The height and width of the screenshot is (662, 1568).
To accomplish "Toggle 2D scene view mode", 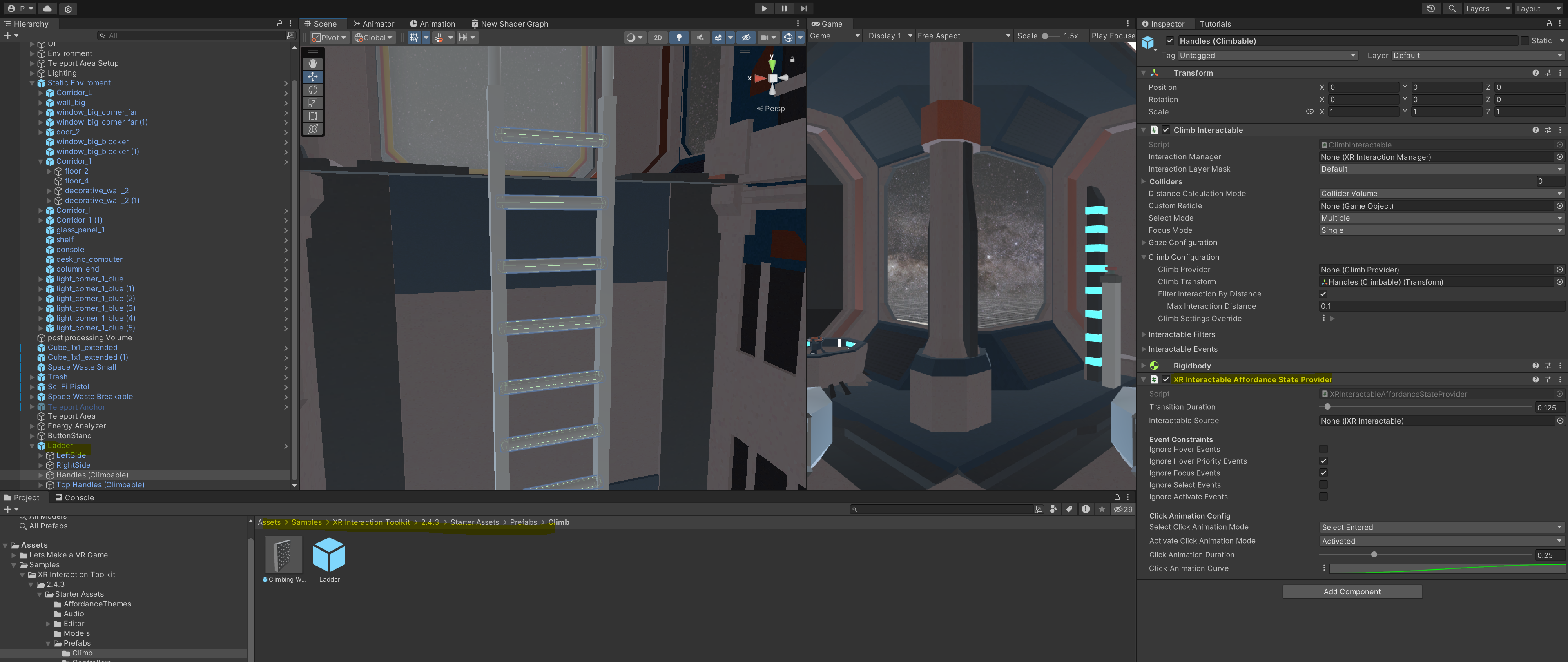I will pos(658,38).
